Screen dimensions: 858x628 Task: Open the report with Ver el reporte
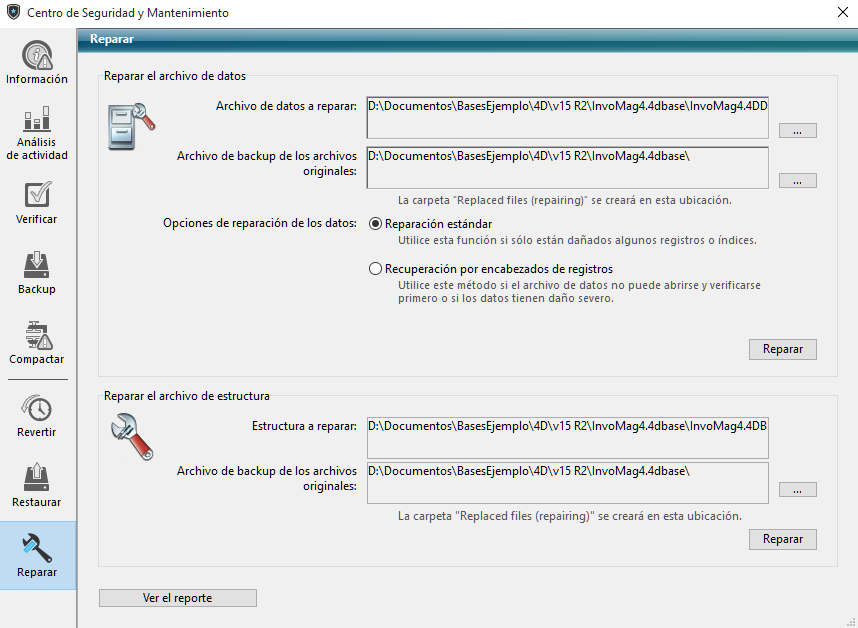[x=178, y=598]
